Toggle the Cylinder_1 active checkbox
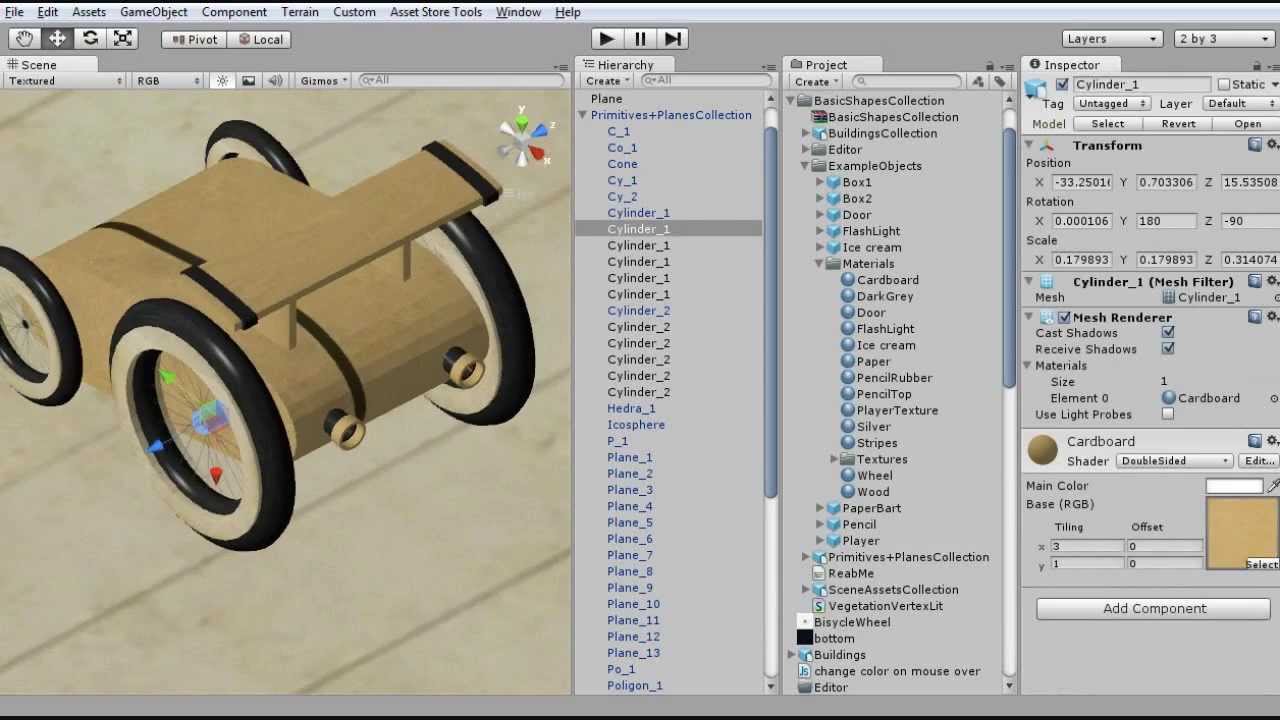This screenshot has width=1280, height=720. point(1062,85)
